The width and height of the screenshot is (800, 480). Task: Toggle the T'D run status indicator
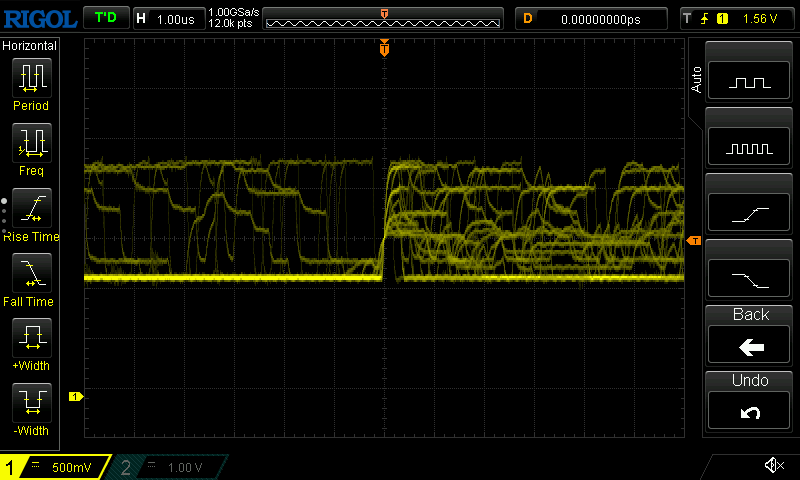point(105,18)
